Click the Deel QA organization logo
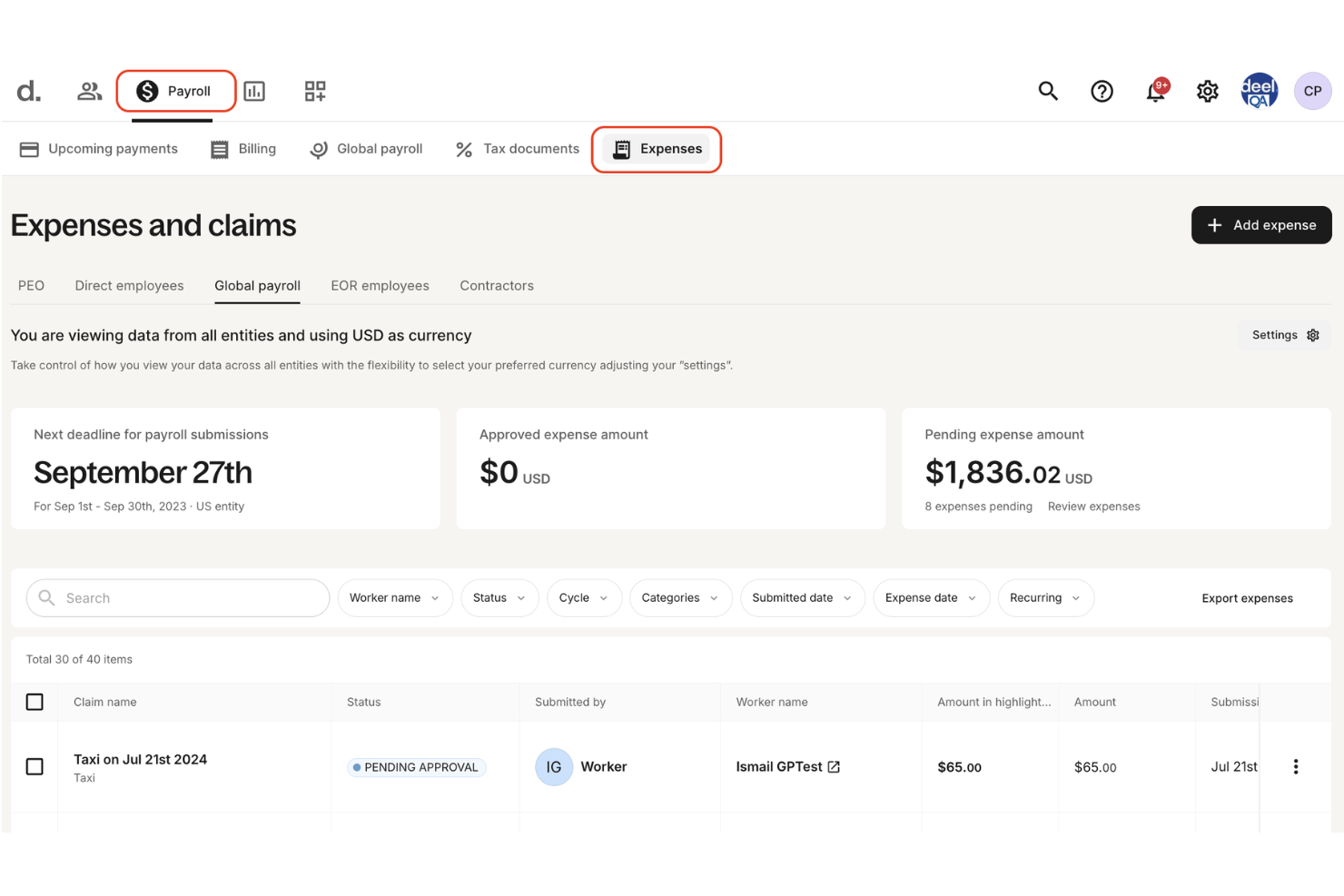The image size is (1344, 896). coord(1259,91)
